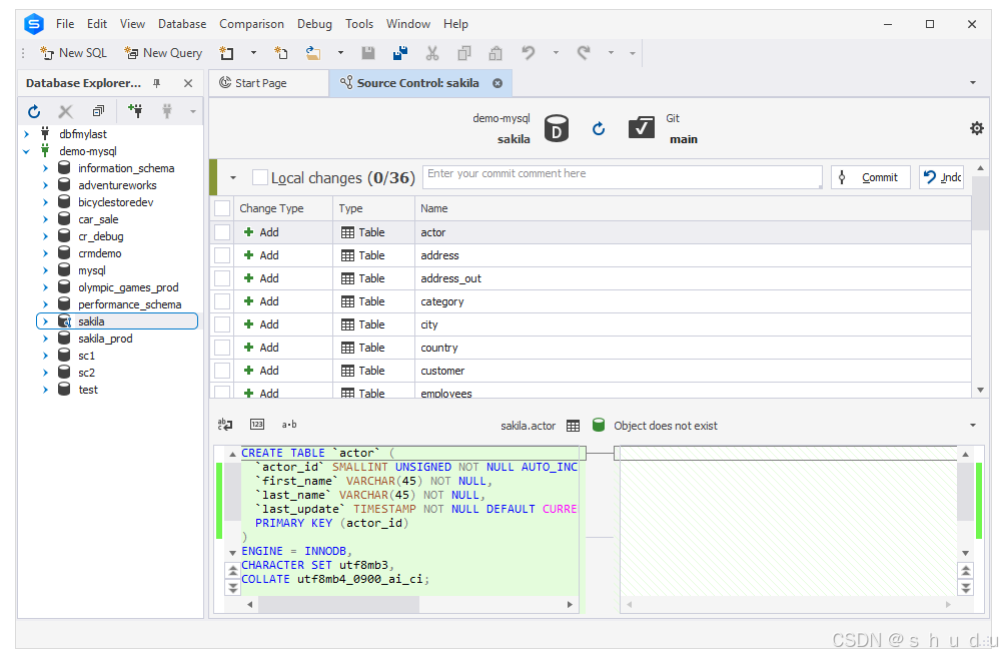This screenshot has height=658, width=1007.
Task: Check the box for the category table
Action: tap(222, 302)
